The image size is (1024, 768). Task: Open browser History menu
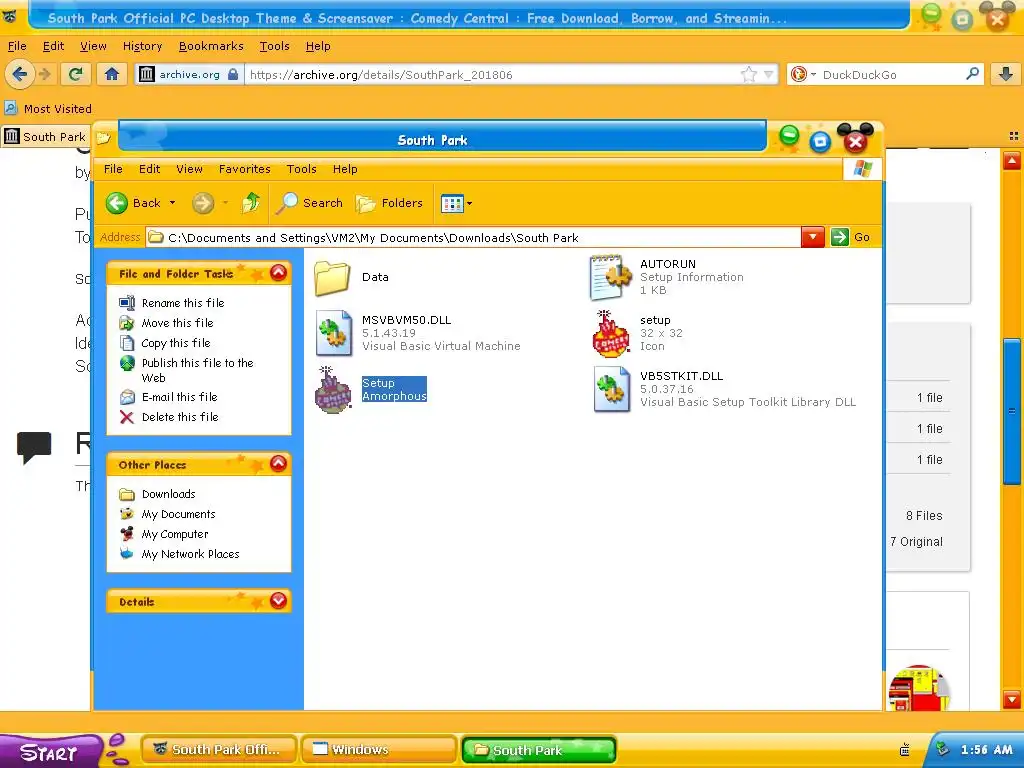pos(142,46)
